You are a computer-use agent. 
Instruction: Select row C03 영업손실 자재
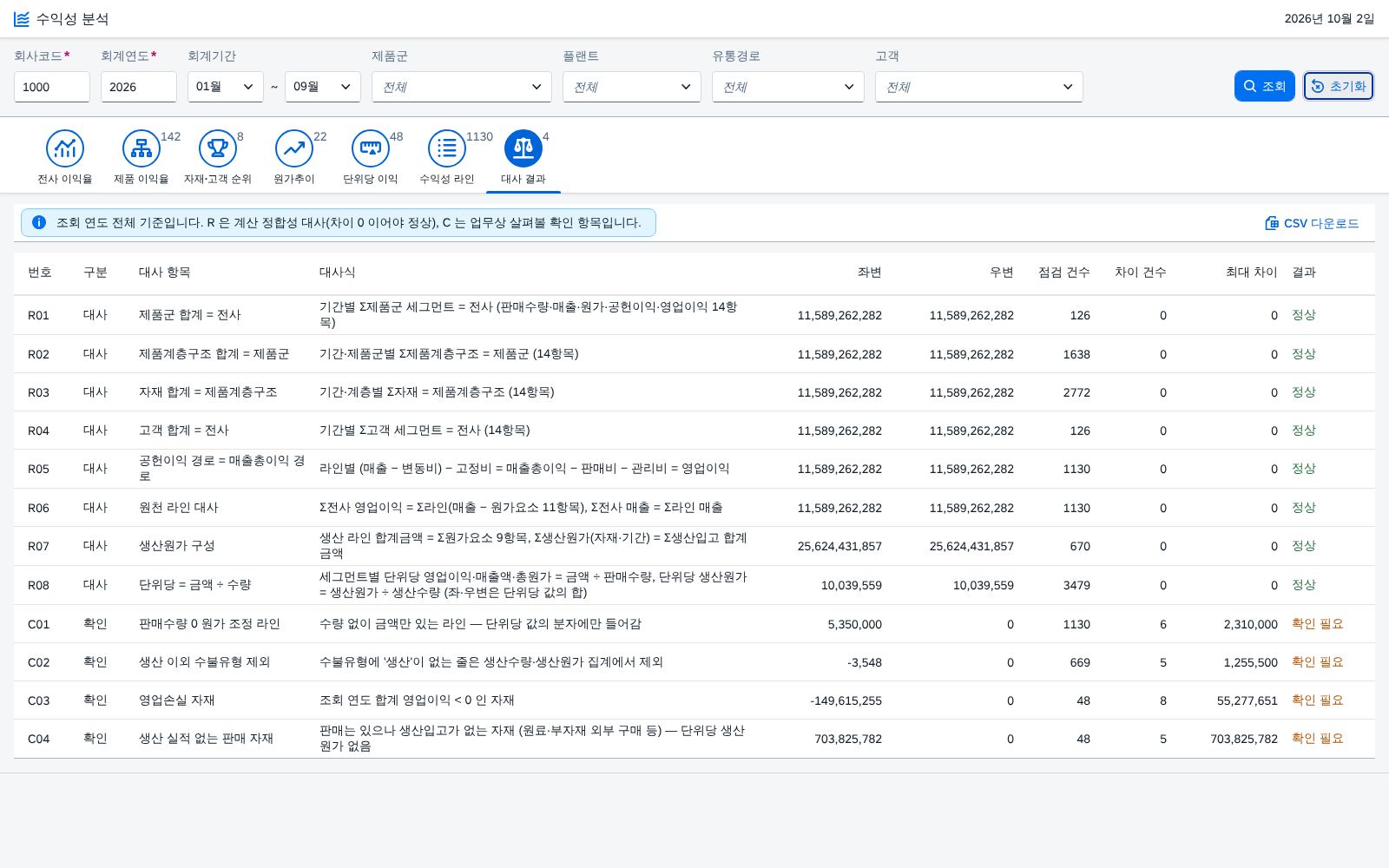pyautogui.click(x=694, y=700)
